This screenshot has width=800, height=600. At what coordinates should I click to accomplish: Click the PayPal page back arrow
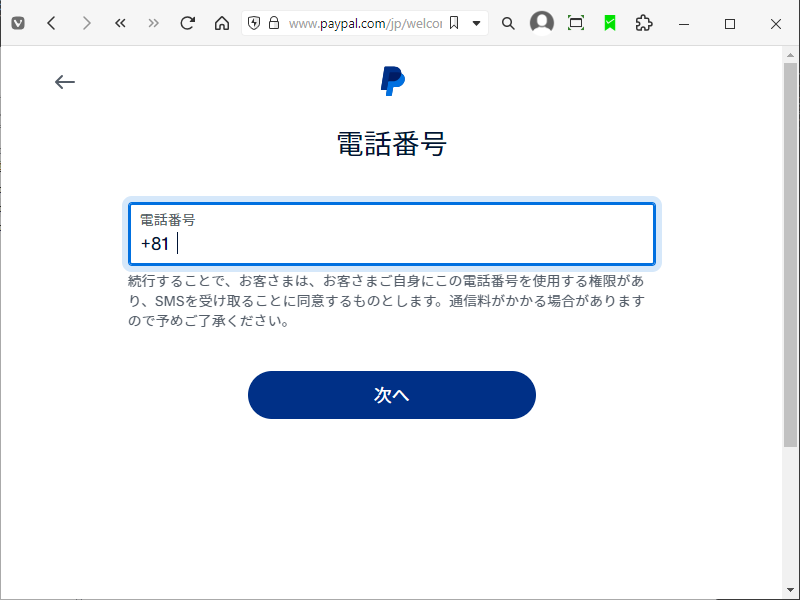point(65,82)
